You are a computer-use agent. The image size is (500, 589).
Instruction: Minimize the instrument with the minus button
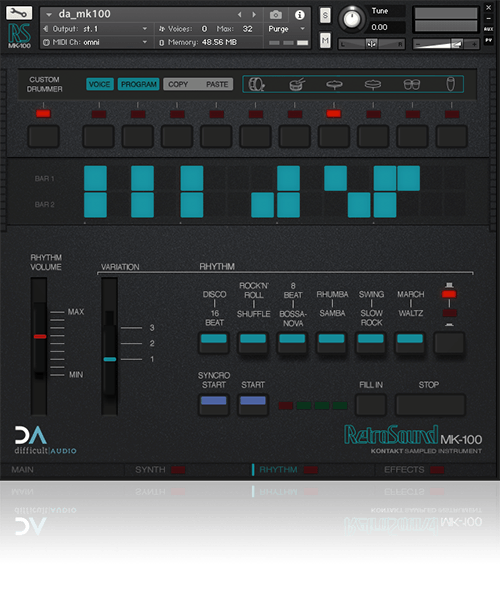pos(488,18)
